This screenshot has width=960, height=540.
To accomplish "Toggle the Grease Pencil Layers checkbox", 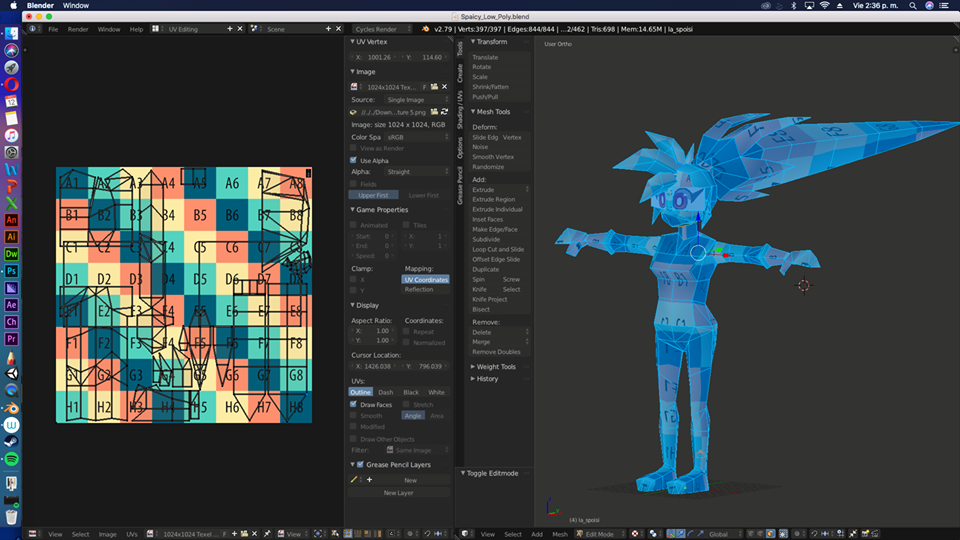I will click(360, 465).
